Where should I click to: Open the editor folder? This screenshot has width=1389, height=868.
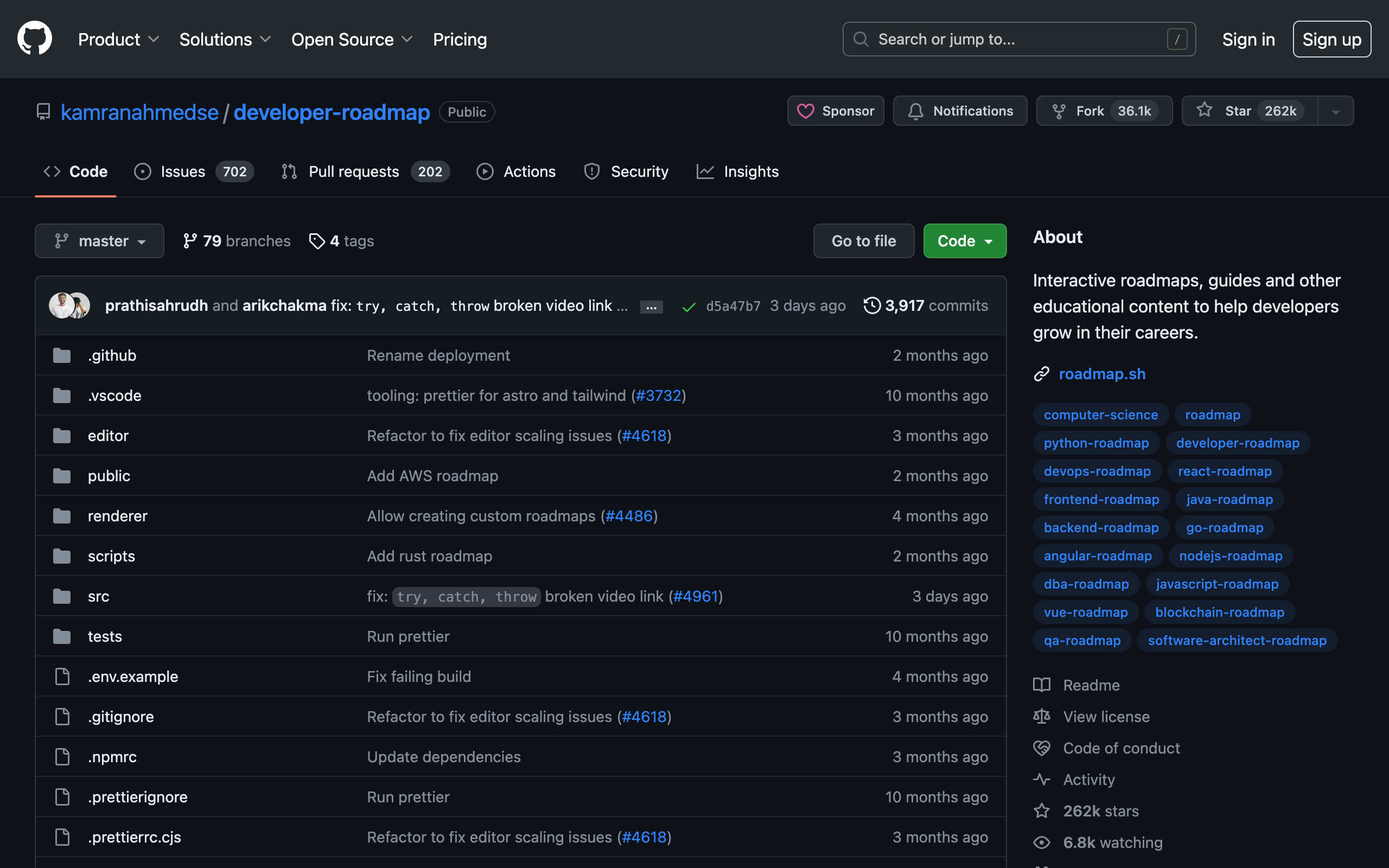[108, 436]
